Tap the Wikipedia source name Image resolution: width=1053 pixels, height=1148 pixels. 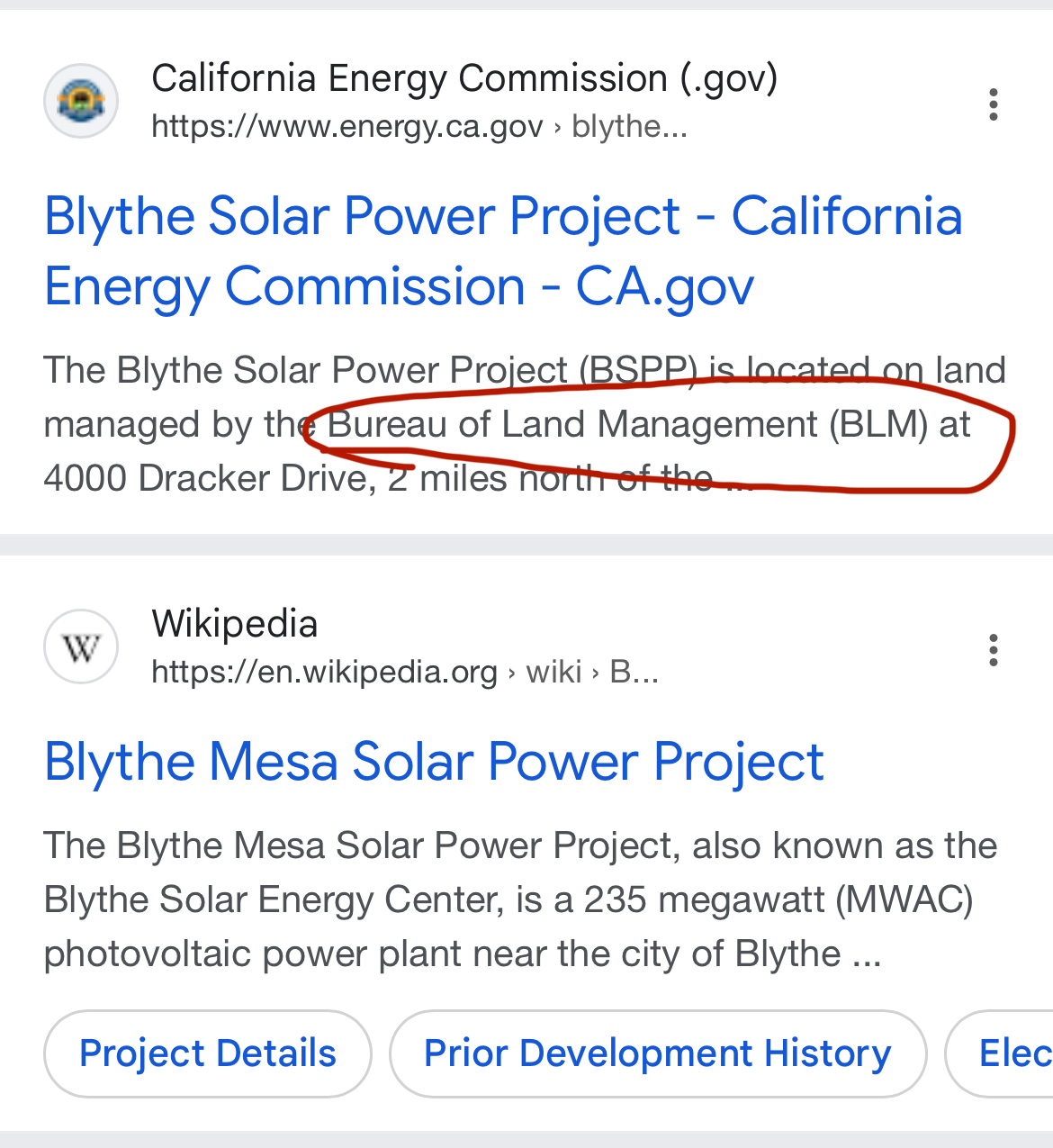234,624
